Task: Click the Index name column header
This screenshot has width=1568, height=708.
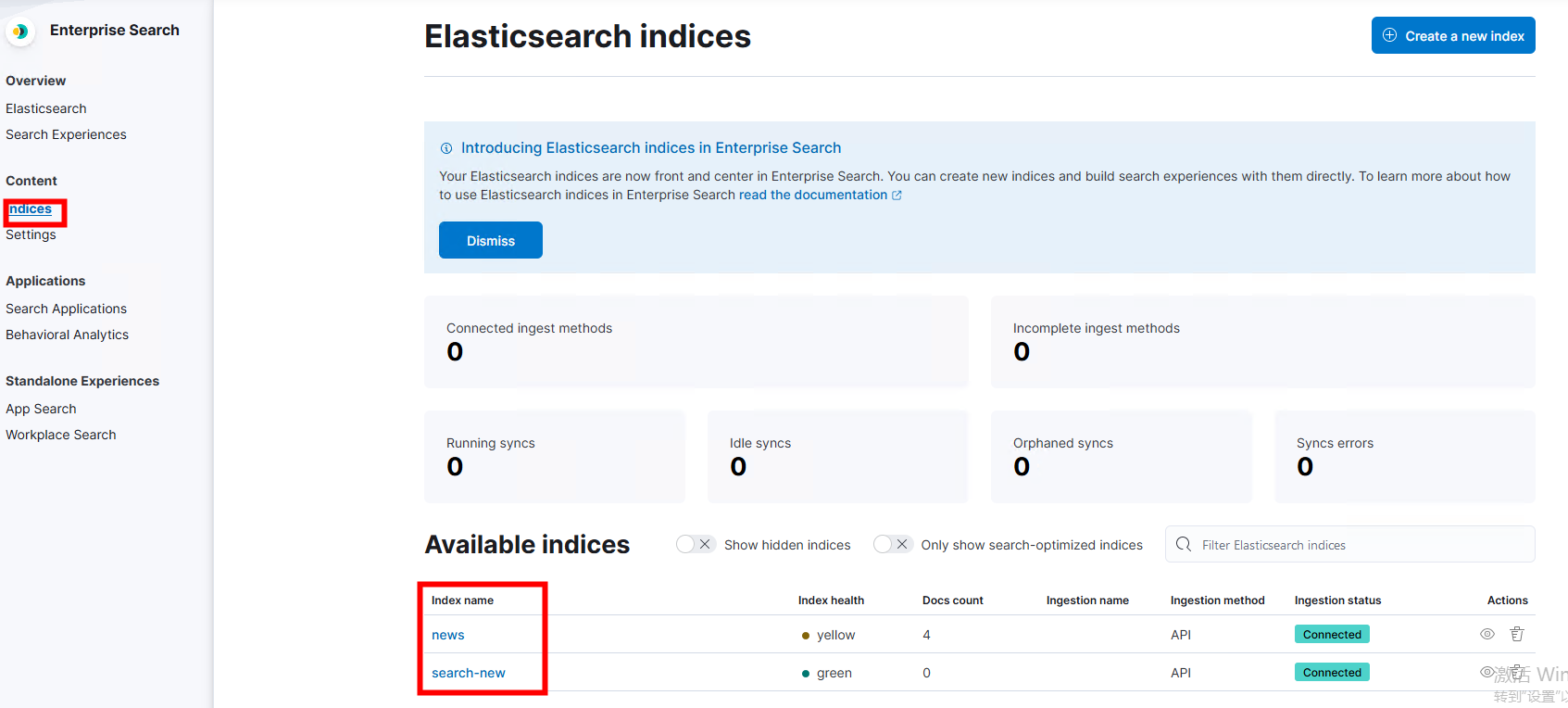Action: point(462,601)
